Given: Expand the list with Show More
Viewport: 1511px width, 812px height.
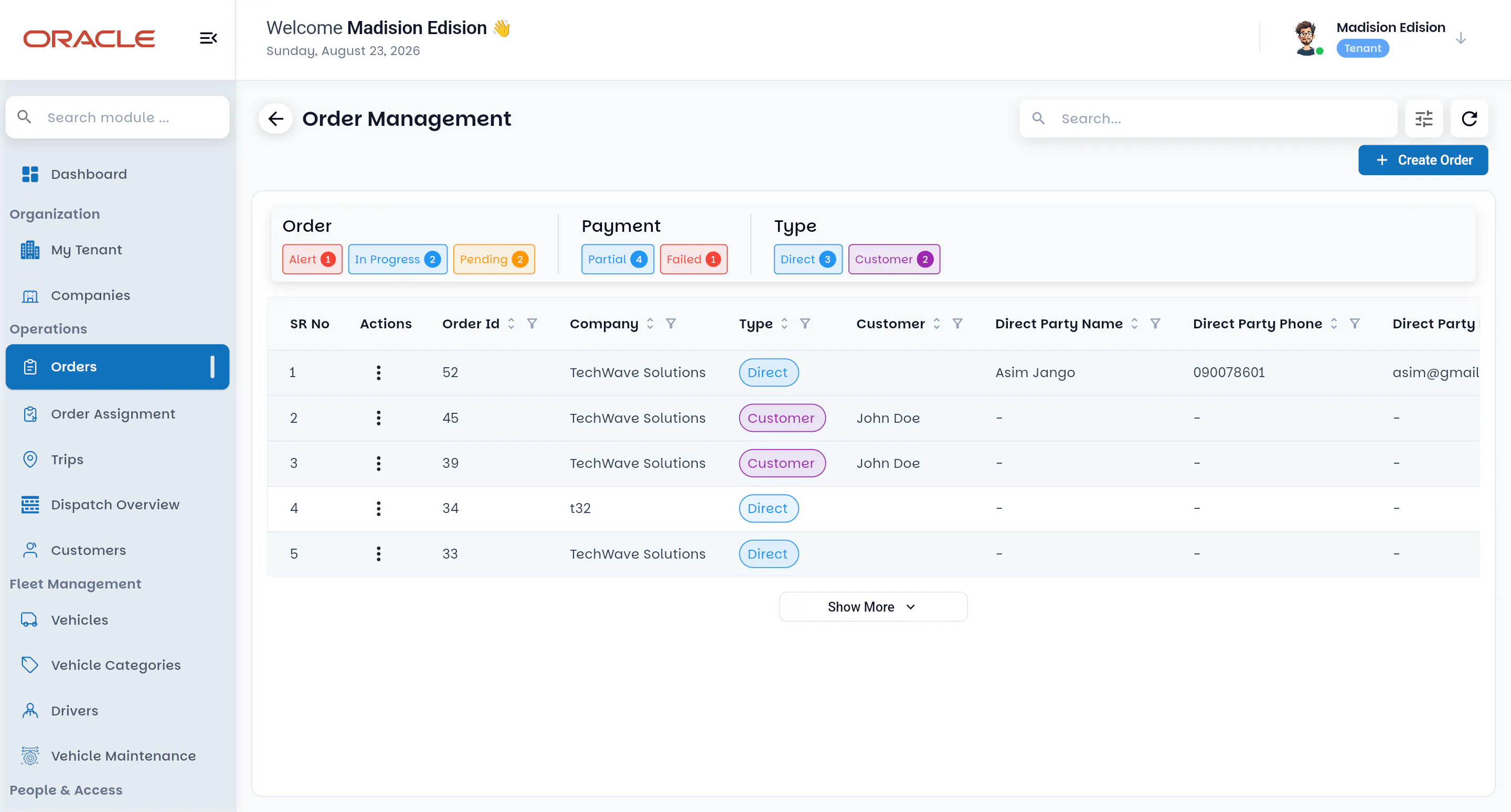Looking at the screenshot, I should coord(873,607).
